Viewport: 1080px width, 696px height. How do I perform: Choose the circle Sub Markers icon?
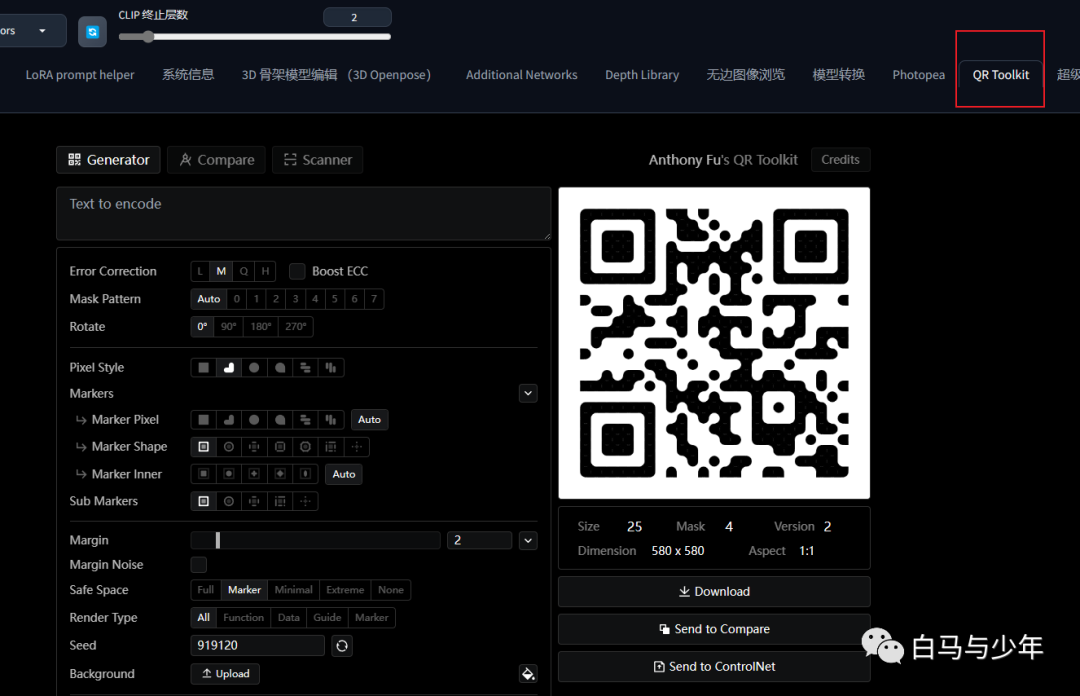click(x=229, y=501)
